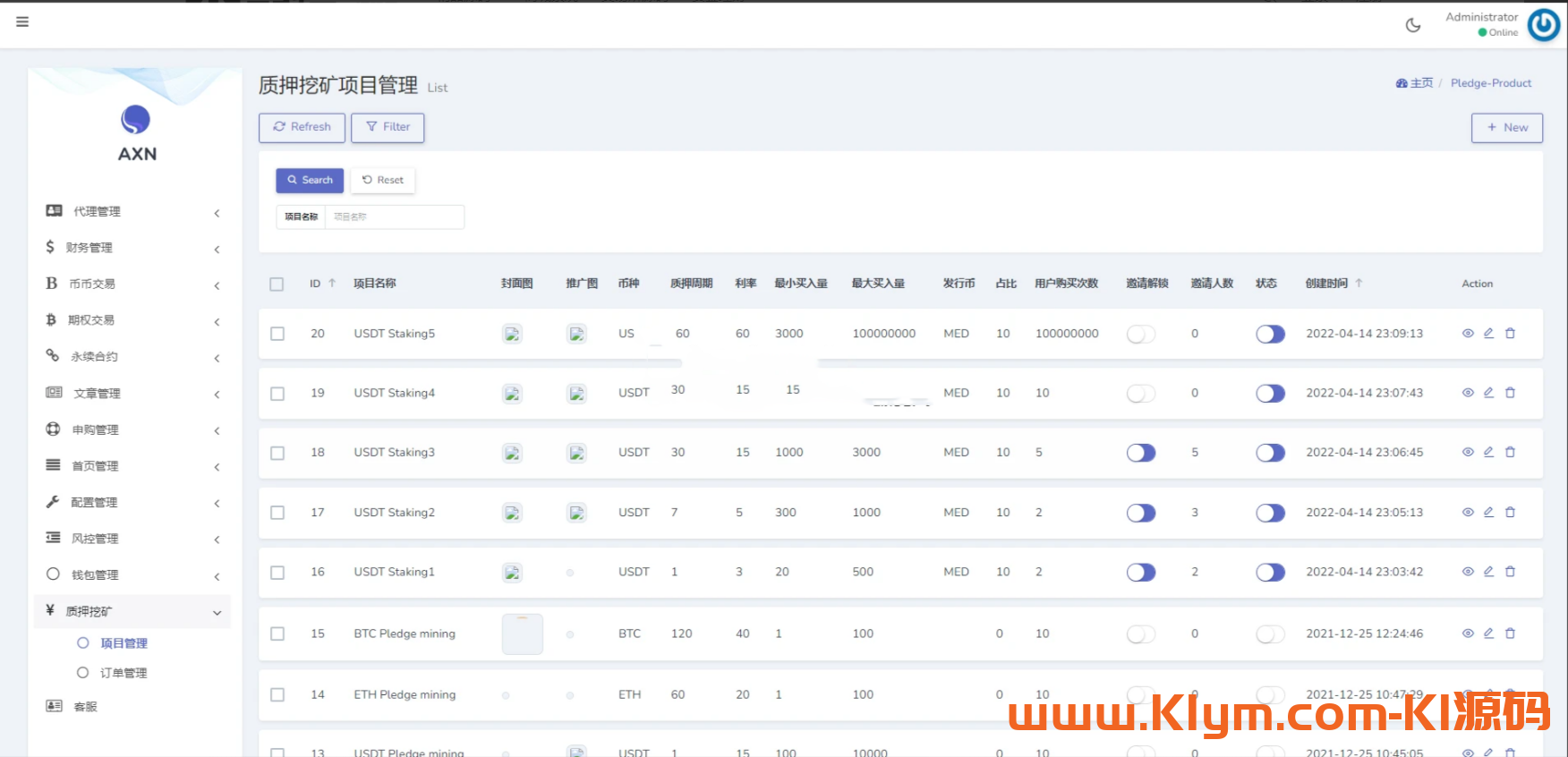Open the 客服 sidebar item
Screen dimensions: 1568x757
85,706
